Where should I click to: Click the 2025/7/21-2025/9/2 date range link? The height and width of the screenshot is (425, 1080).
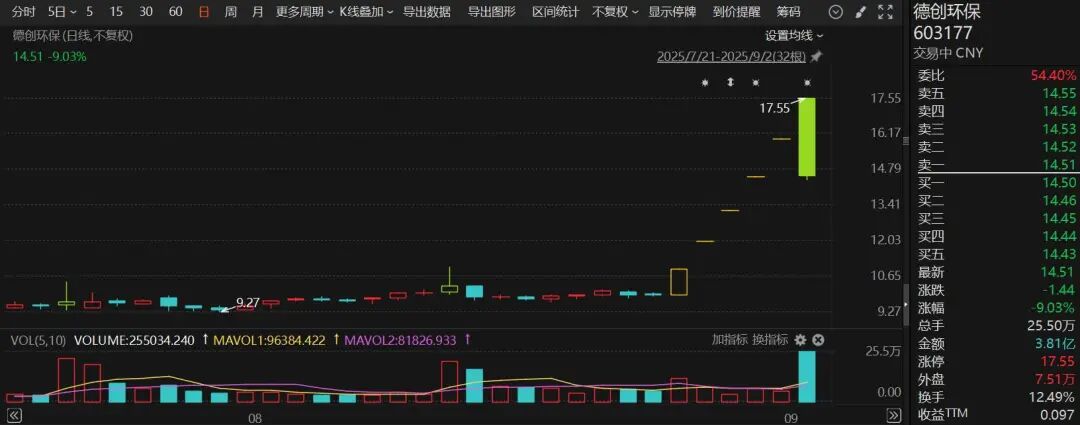731,56
